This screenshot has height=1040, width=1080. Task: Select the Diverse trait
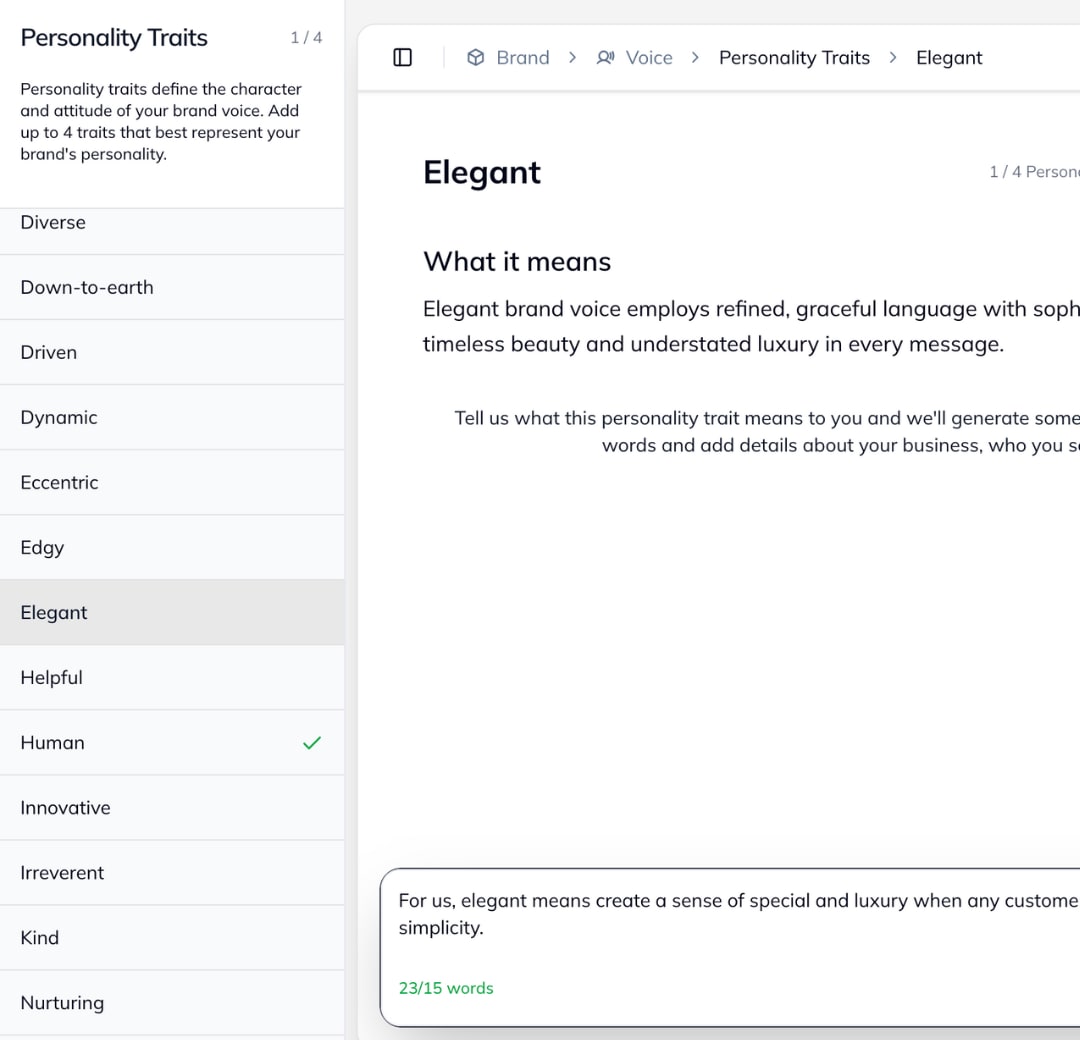(x=53, y=223)
